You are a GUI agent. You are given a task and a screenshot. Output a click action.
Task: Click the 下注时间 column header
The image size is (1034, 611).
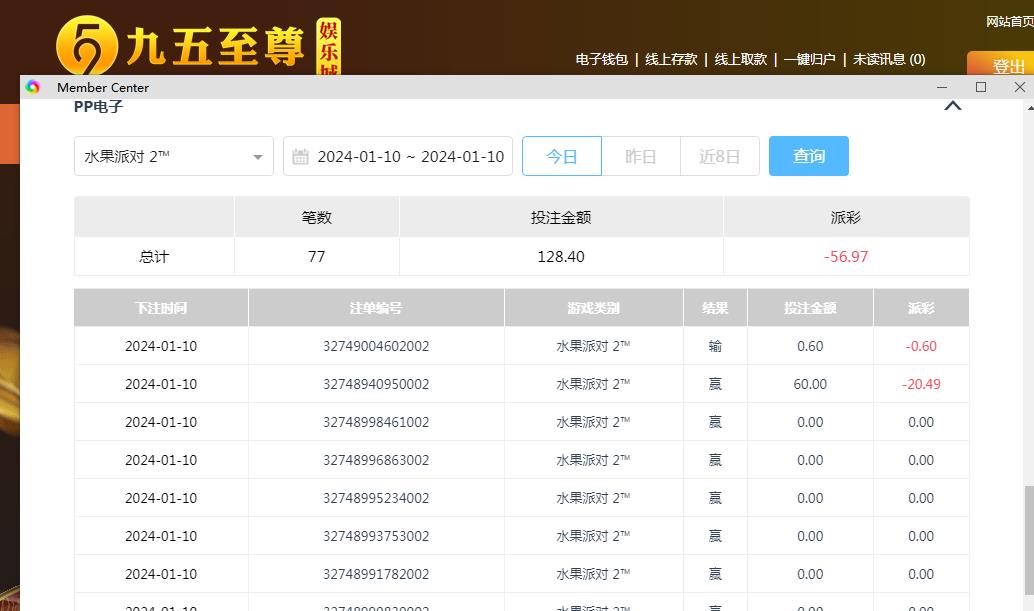point(161,308)
